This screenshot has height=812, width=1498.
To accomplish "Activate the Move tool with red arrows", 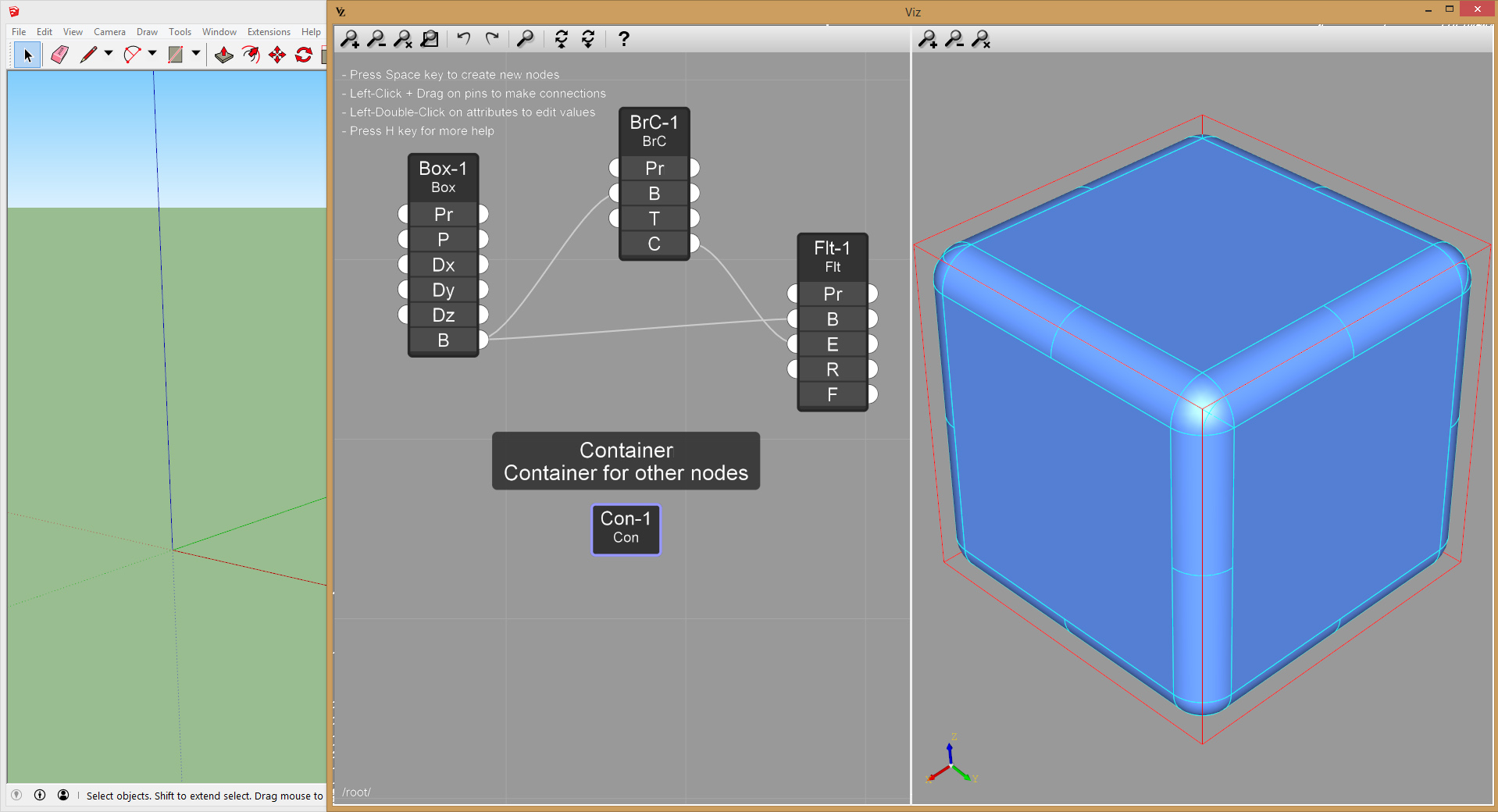I will [277, 55].
